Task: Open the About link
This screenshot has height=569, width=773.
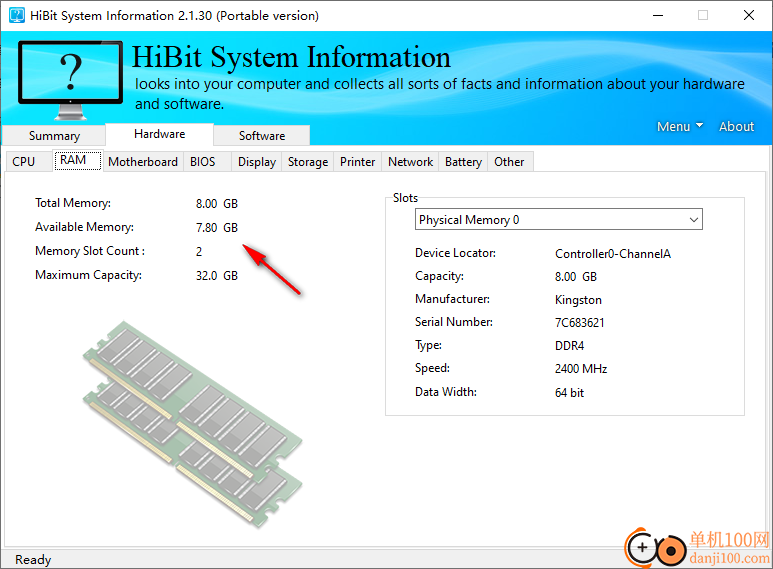Action: (x=736, y=127)
